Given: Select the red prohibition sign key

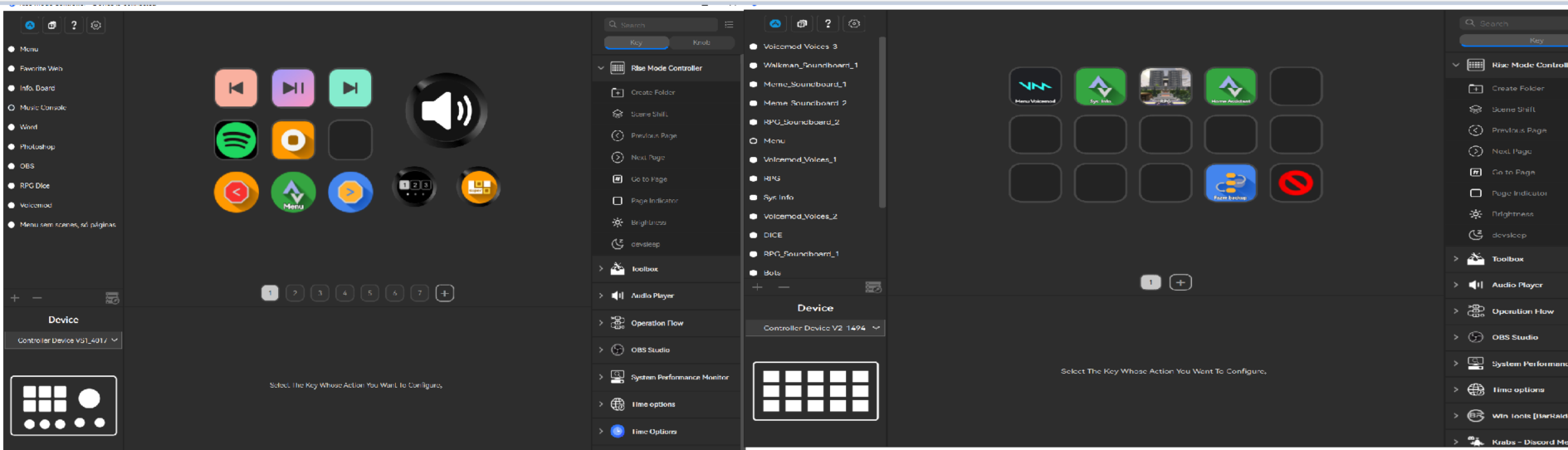Looking at the screenshot, I should pos(1295,183).
